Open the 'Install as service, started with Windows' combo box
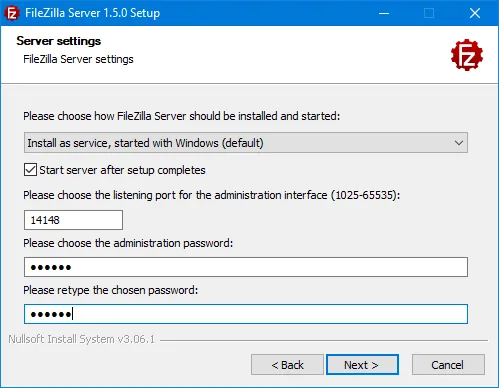Image resolution: width=499 pixels, height=388 pixels. (246, 143)
